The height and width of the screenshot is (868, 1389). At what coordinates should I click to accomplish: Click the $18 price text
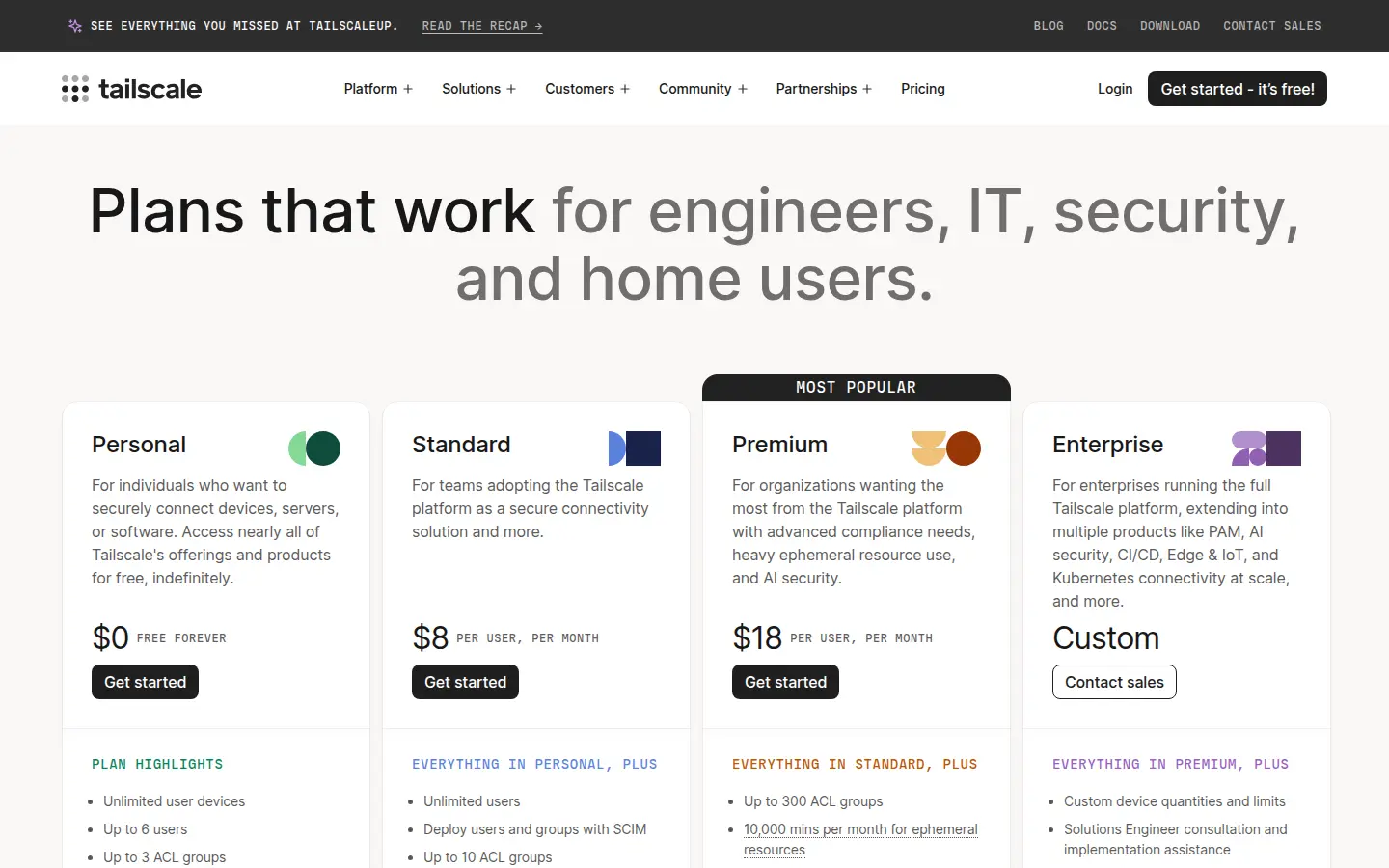757,638
